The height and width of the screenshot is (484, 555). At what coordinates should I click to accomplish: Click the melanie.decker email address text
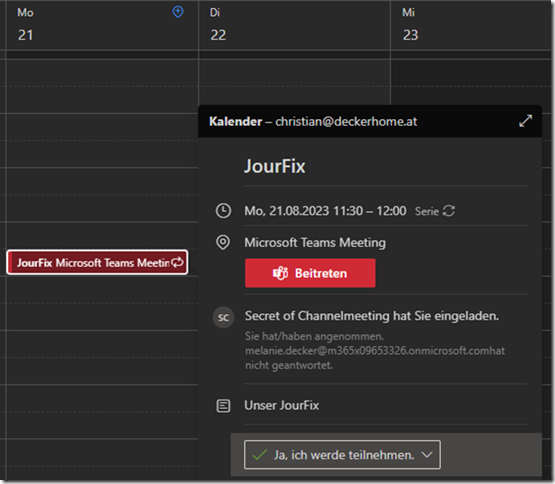point(366,351)
